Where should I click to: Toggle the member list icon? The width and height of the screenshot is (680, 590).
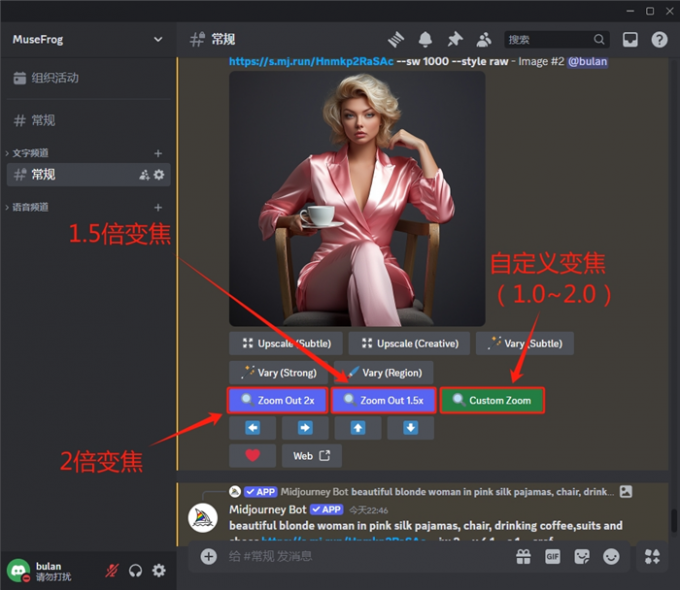(484, 39)
